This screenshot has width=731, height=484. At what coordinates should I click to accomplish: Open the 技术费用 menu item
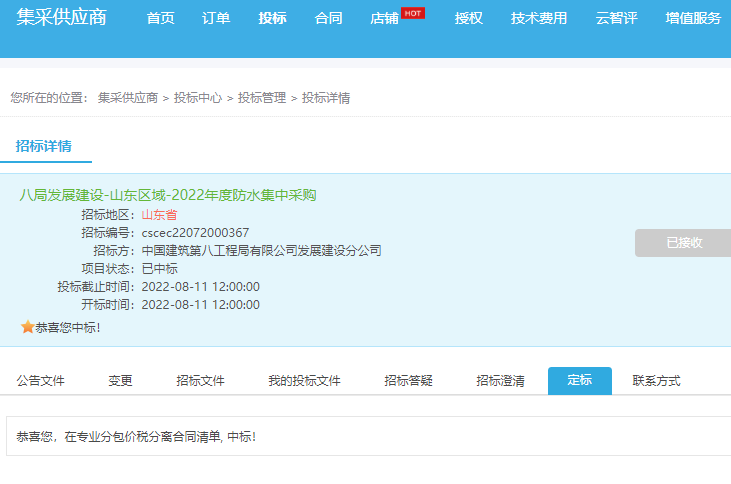coord(538,18)
